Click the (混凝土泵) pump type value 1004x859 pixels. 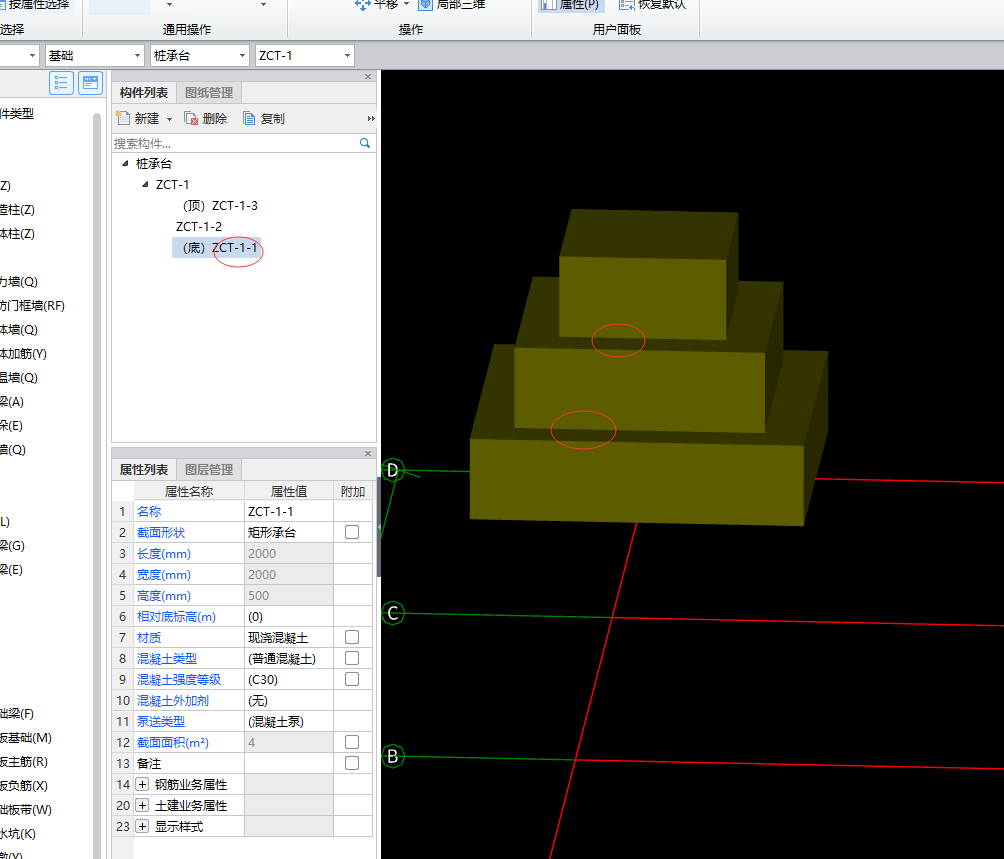pos(289,721)
